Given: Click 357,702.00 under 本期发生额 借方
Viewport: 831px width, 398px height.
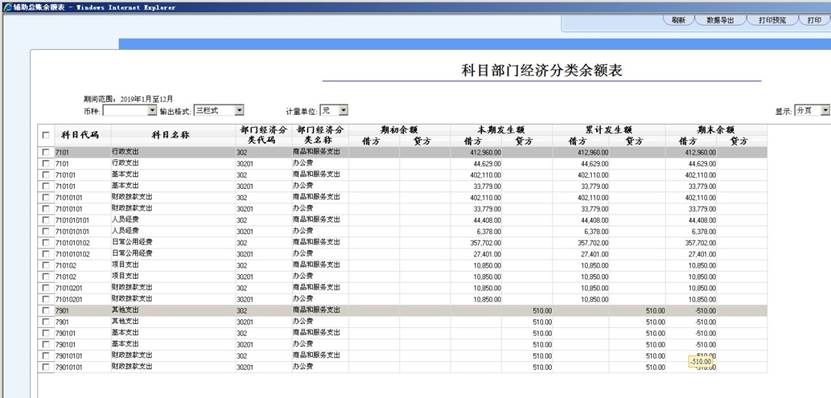Looking at the screenshot, I should [x=485, y=243].
